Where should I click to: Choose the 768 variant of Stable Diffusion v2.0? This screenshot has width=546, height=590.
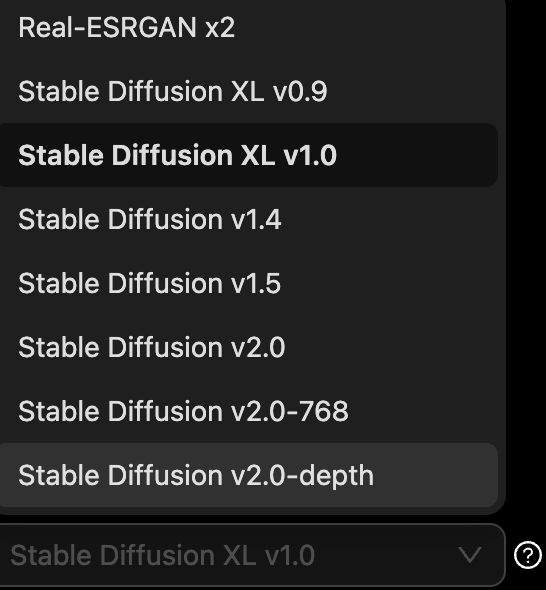coord(248,411)
